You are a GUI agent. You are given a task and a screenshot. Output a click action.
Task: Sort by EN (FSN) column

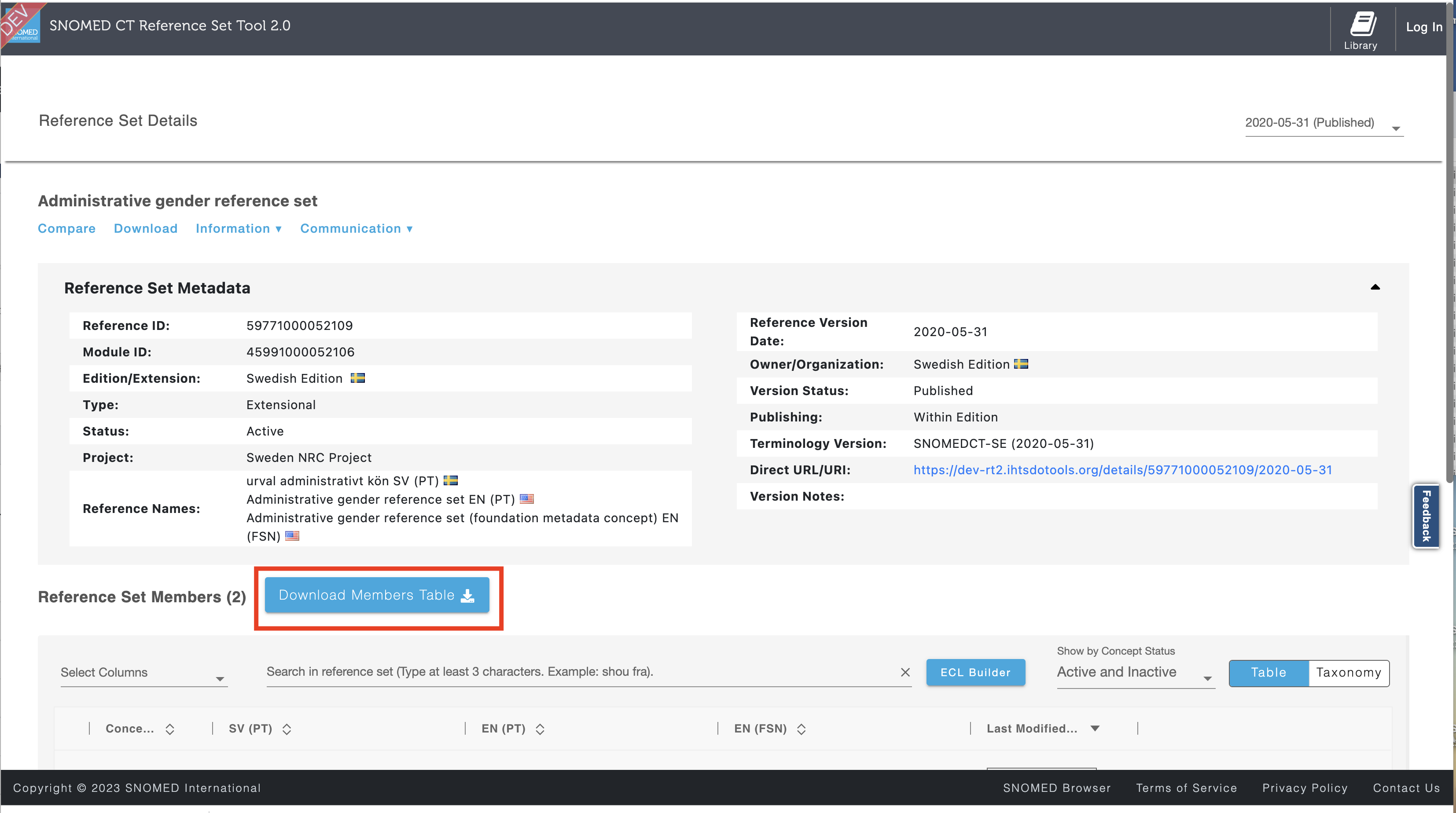tap(801, 729)
